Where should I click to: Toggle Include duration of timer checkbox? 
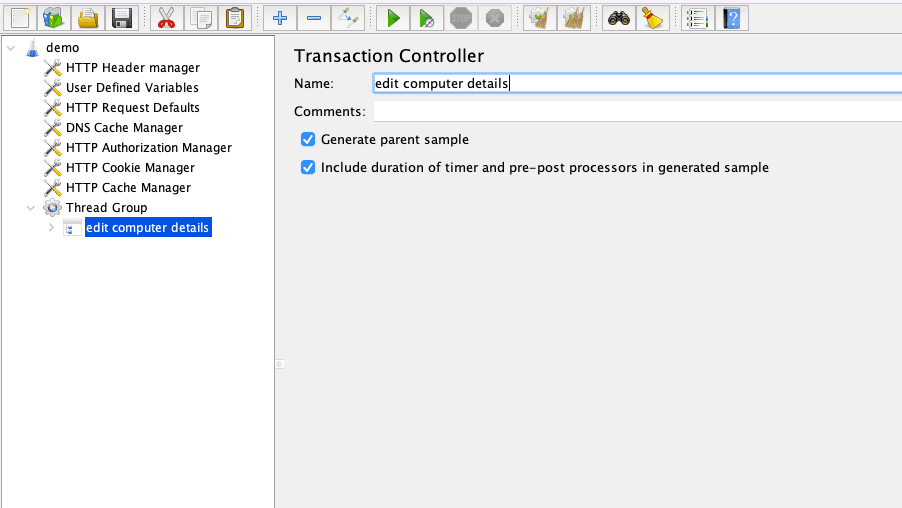coord(308,167)
